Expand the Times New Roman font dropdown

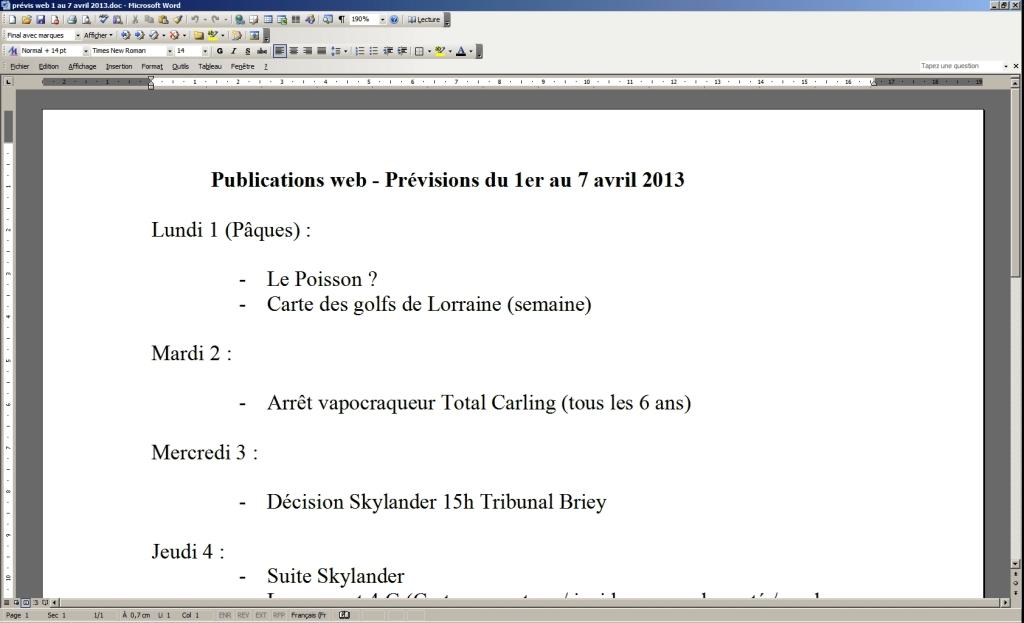tap(169, 51)
